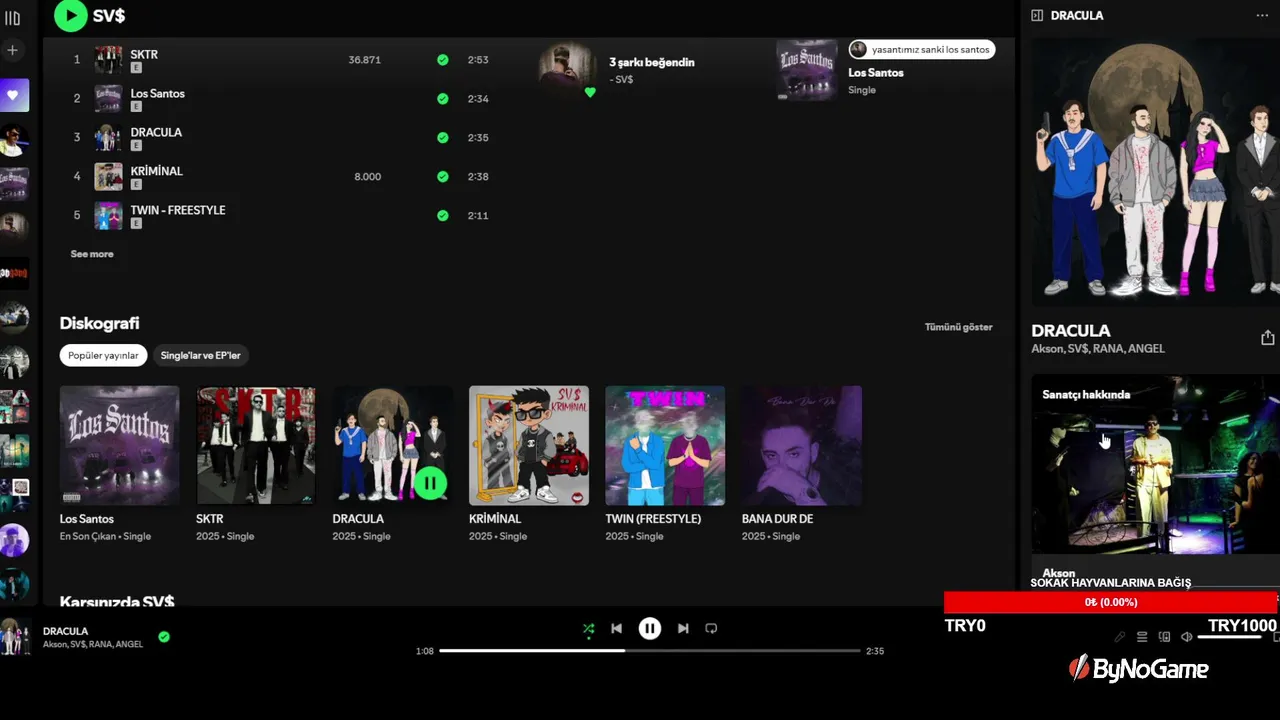Click the DRACULA title in the player bar
Screen dimensions: 1280x720
65,631
